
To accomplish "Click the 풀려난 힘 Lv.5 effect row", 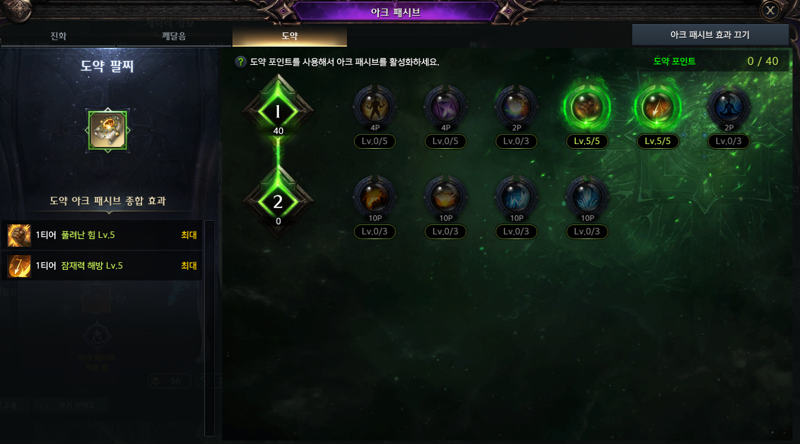I will 102,235.
